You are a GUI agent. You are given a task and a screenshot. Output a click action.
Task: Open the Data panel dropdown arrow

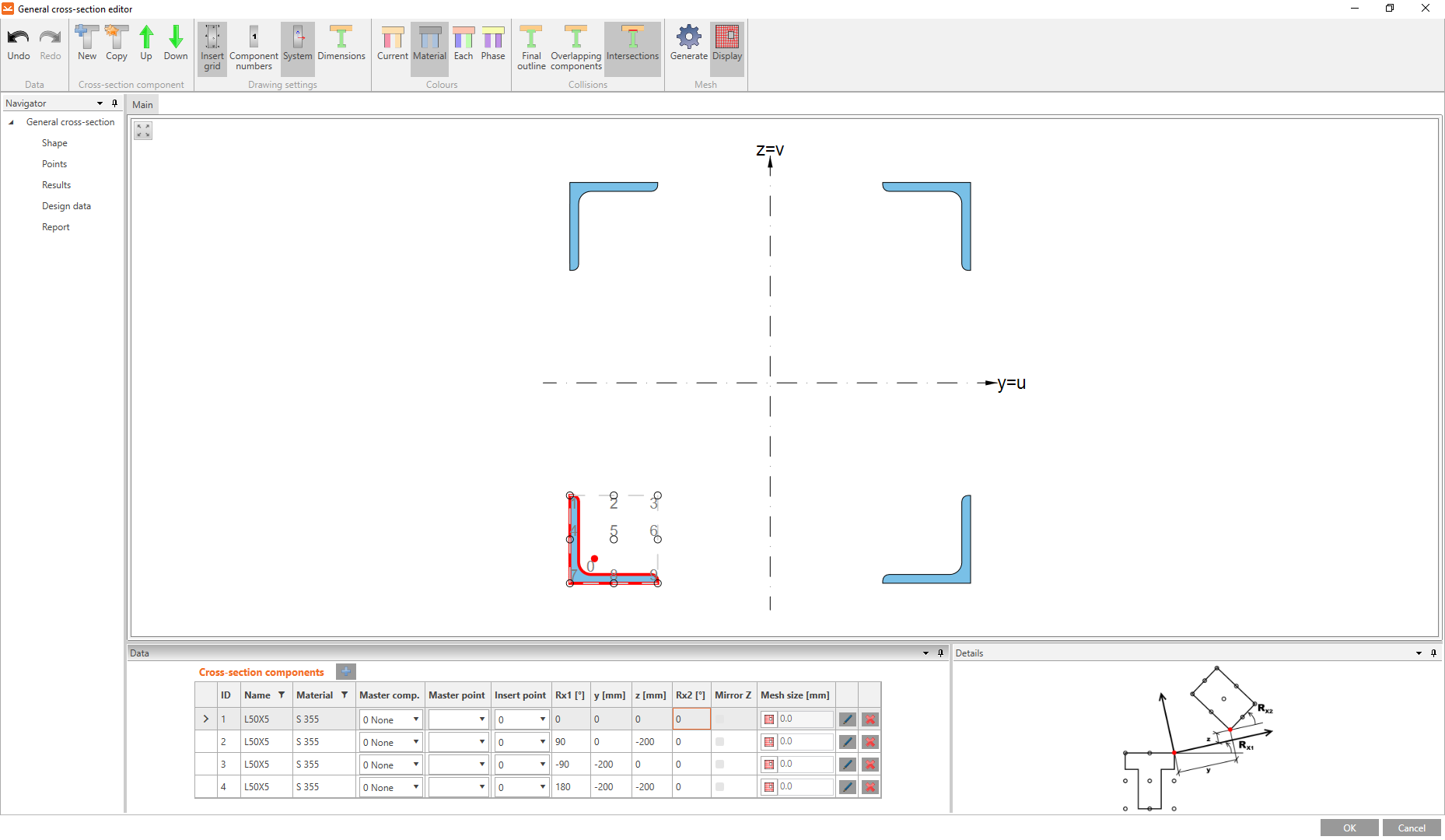pyautogui.click(x=925, y=653)
